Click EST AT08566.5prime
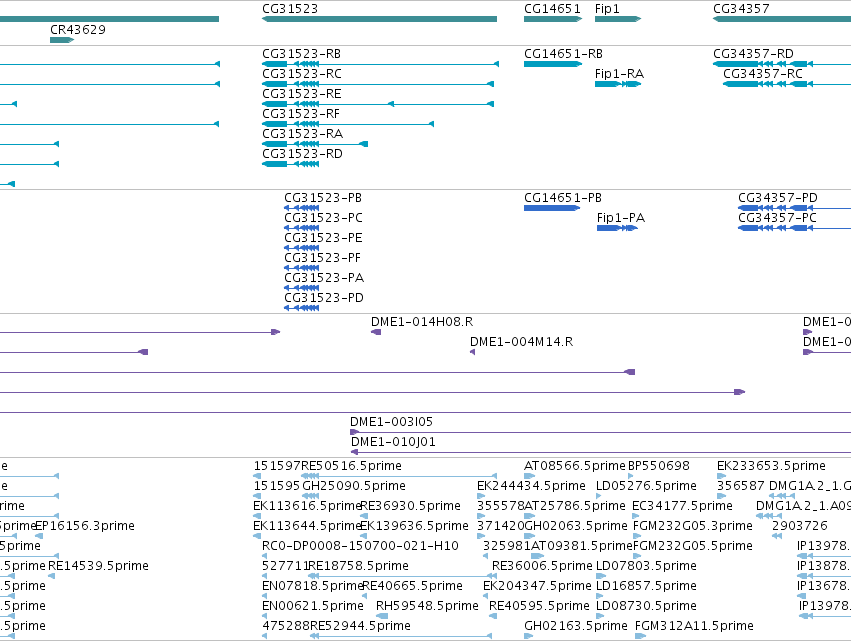Viewport: 851px width, 641px height. [575, 466]
